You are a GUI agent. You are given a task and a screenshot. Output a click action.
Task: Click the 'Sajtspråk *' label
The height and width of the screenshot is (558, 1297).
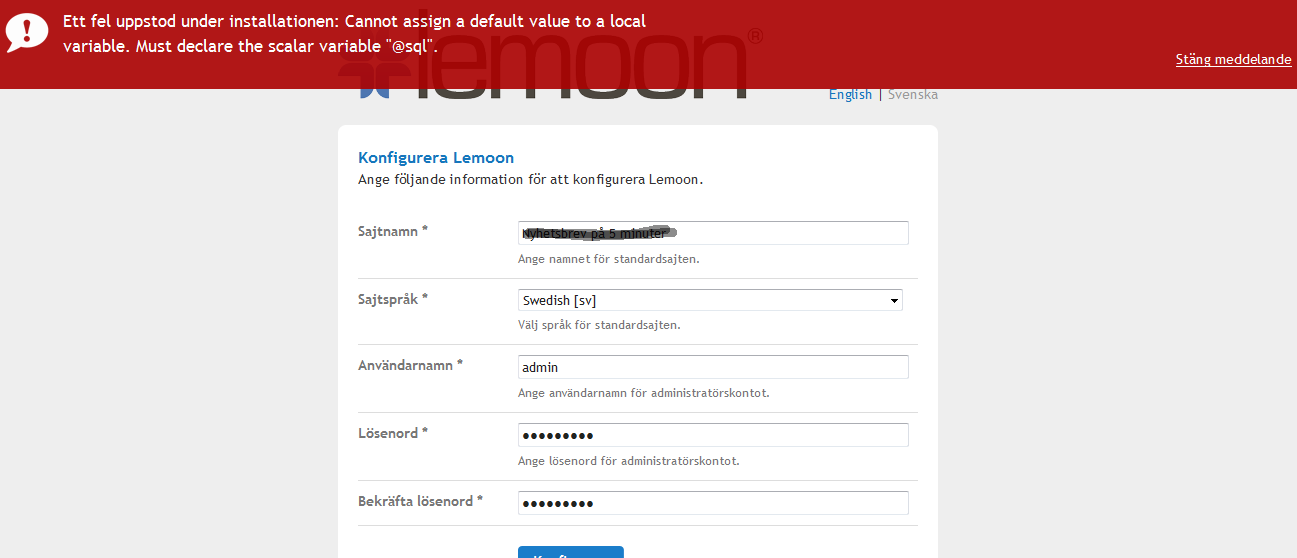(393, 299)
